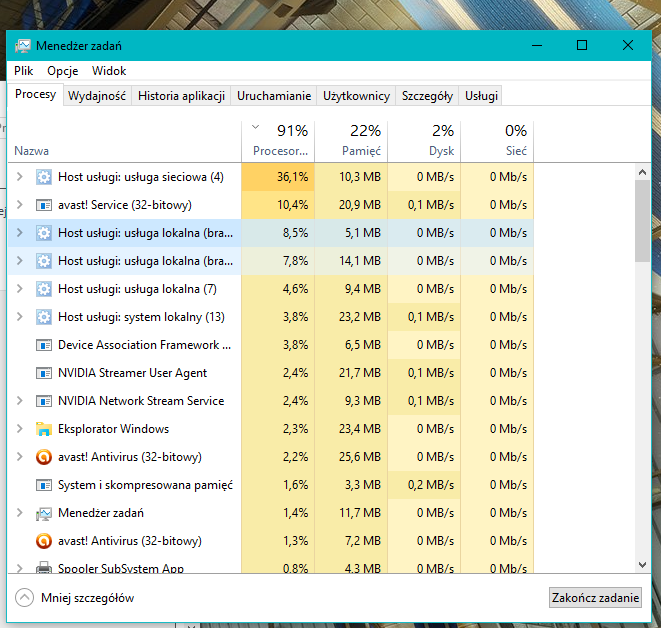
Task: Expand the Eksplorator Windows process
Action: pyautogui.click(x=19, y=429)
